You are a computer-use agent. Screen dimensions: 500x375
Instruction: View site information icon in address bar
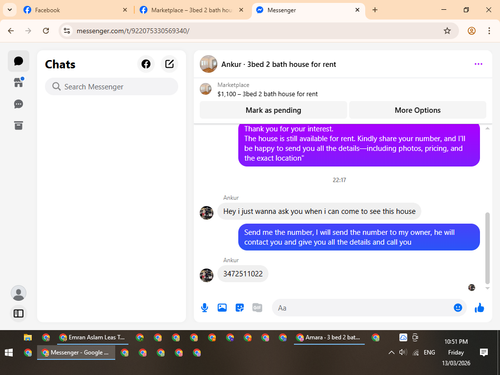tap(67, 31)
